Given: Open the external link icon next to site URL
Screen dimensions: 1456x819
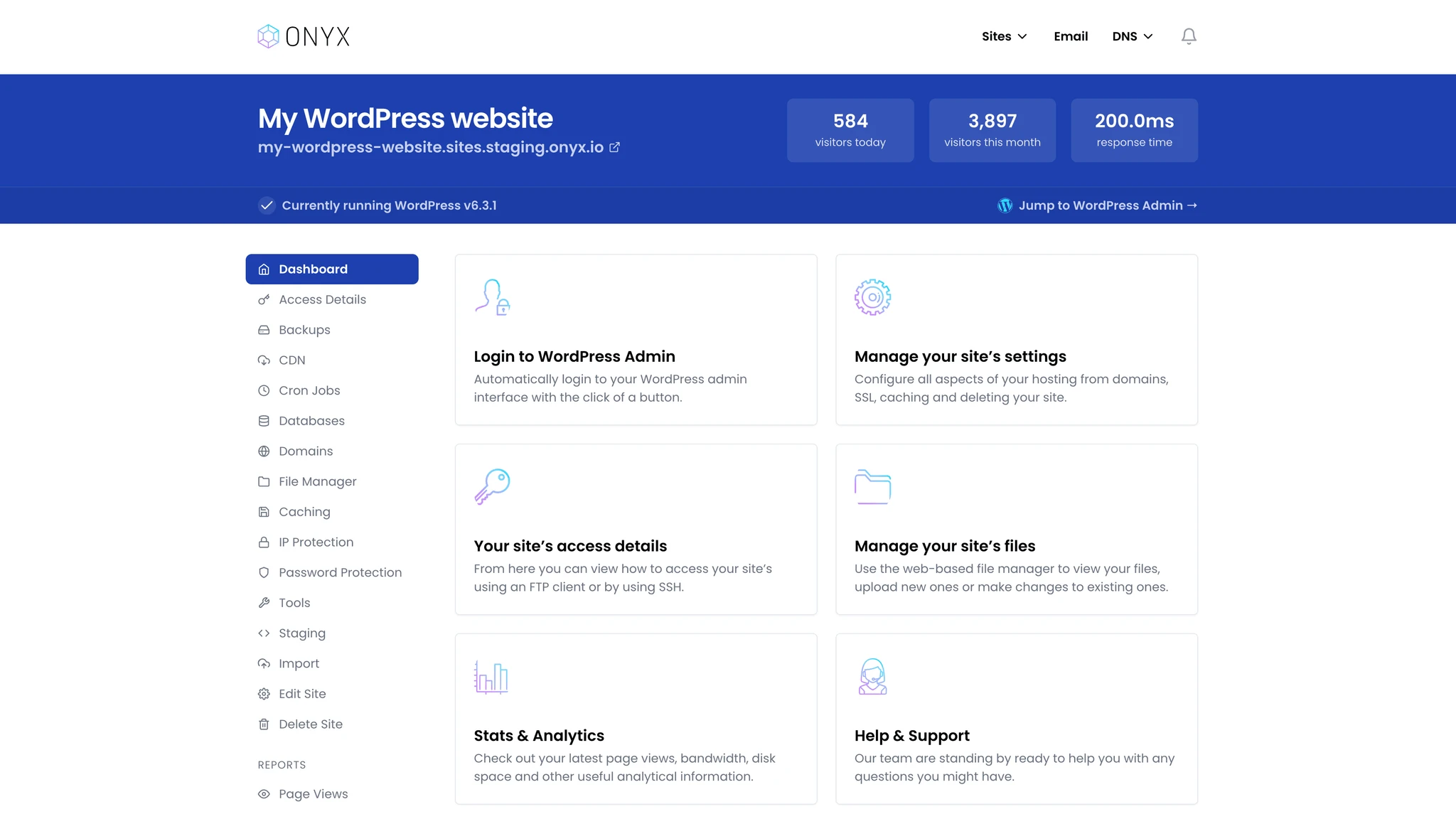Looking at the screenshot, I should (x=614, y=147).
